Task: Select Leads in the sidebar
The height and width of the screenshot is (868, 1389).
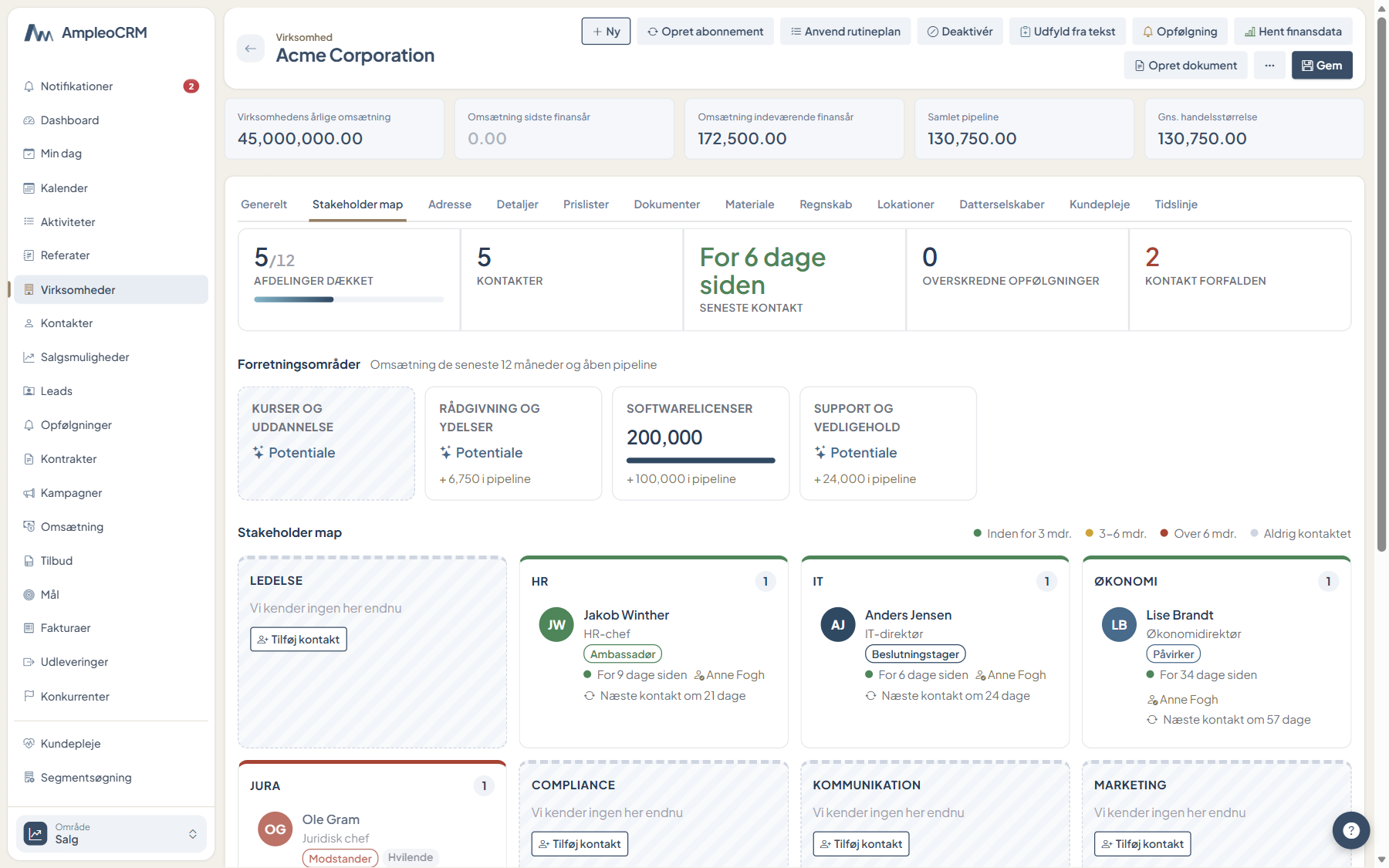Action: coord(111,391)
